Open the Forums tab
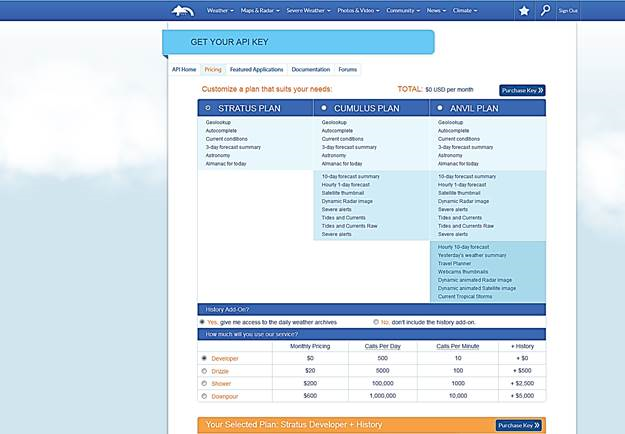This screenshot has width=625, height=434. coord(348,69)
